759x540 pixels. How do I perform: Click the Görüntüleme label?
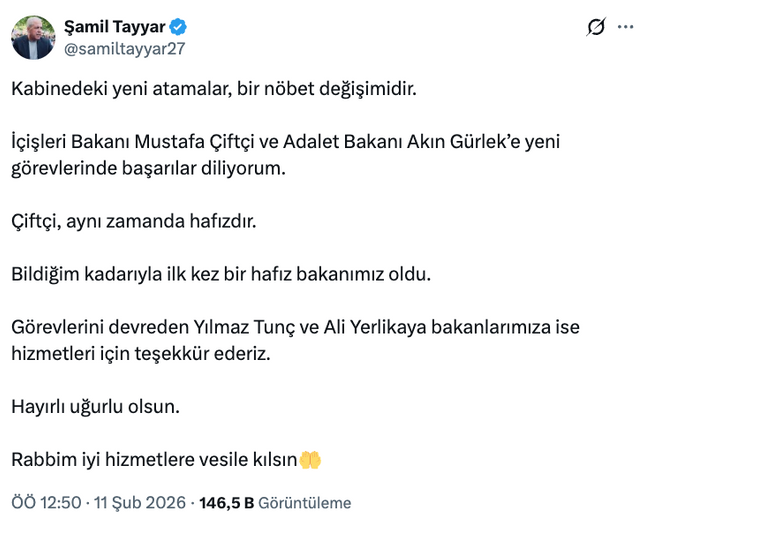click(305, 503)
